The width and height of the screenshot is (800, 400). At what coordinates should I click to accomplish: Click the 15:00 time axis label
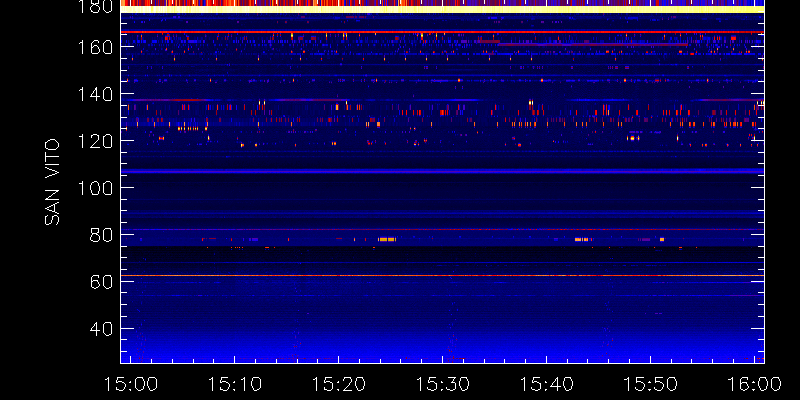coord(131,384)
